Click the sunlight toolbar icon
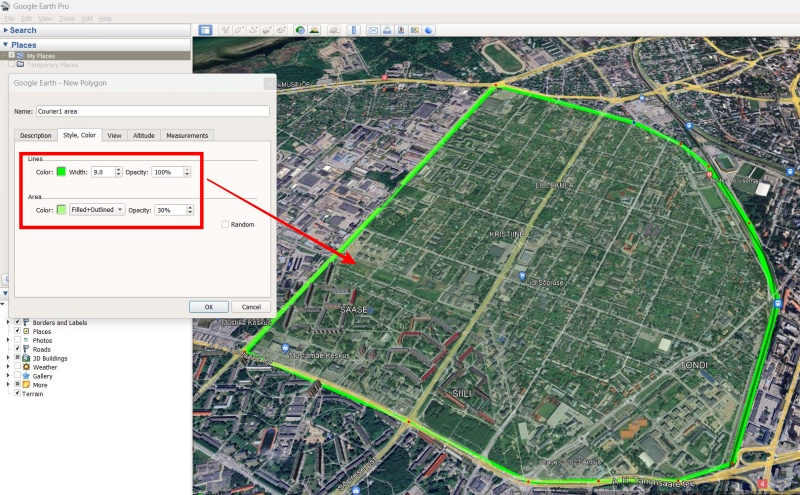Image resolution: width=800 pixels, height=495 pixels. (x=314, y=30)
